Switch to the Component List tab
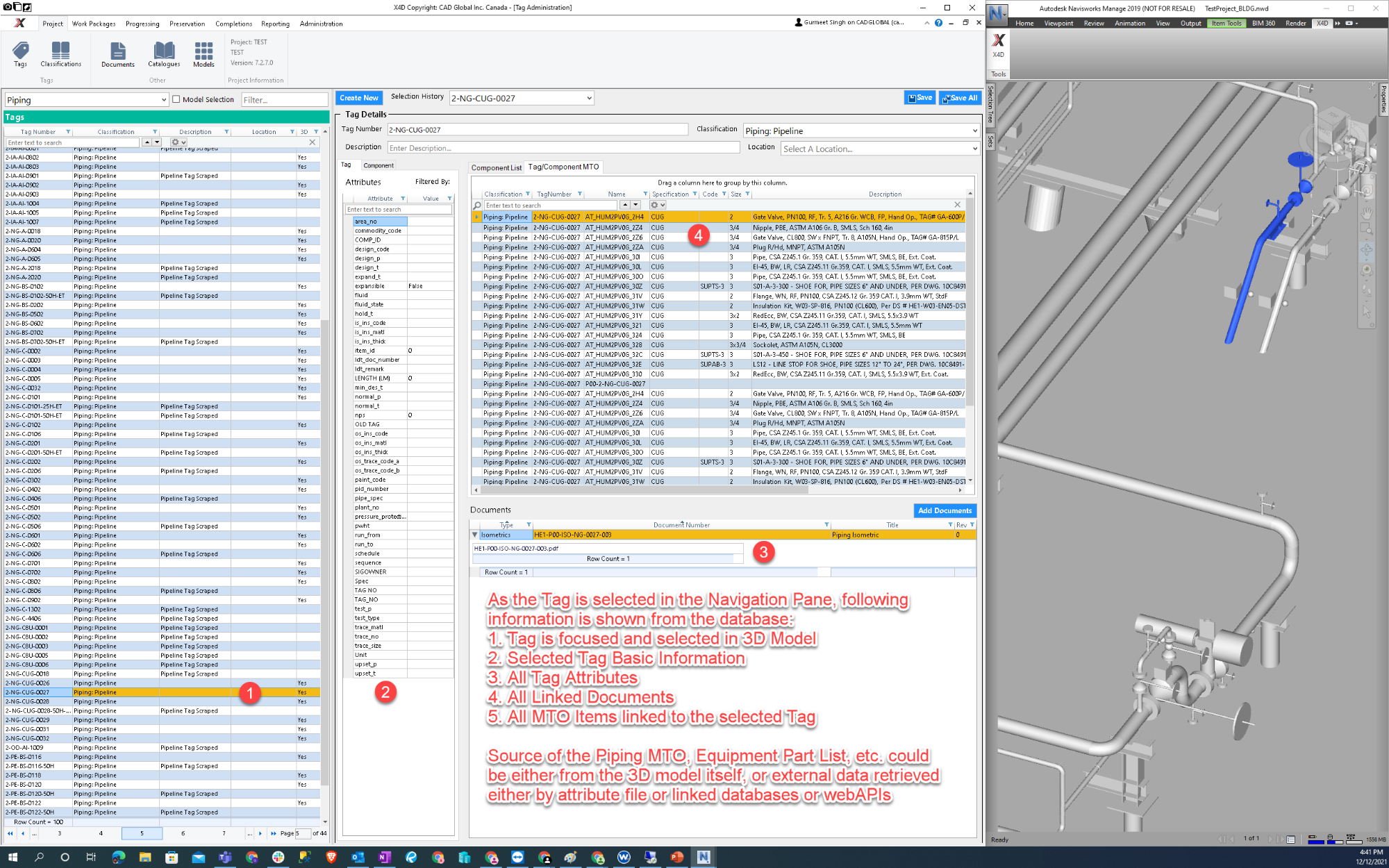Image resolution: width=1389 pixels, height=868 pixels. click(496, 167)
